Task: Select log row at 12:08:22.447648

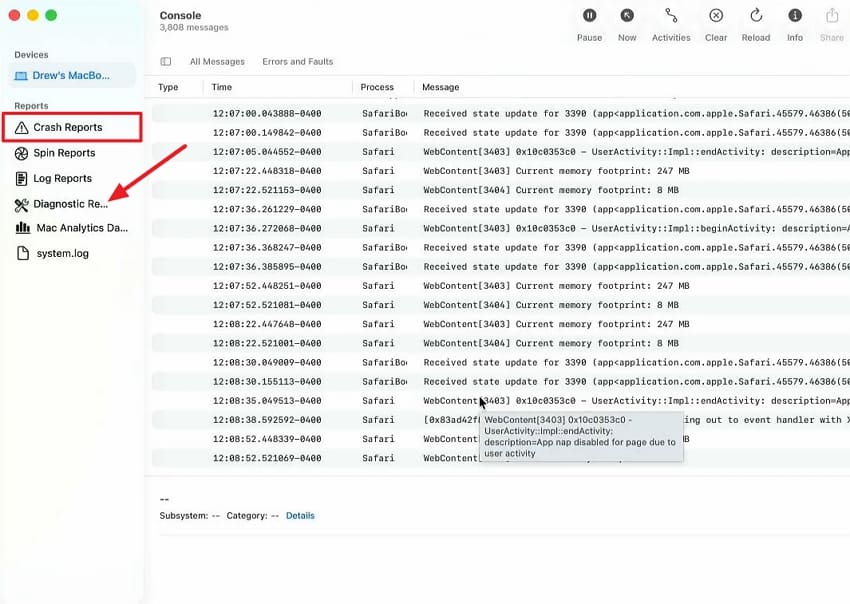Action: tap(501, 324)
